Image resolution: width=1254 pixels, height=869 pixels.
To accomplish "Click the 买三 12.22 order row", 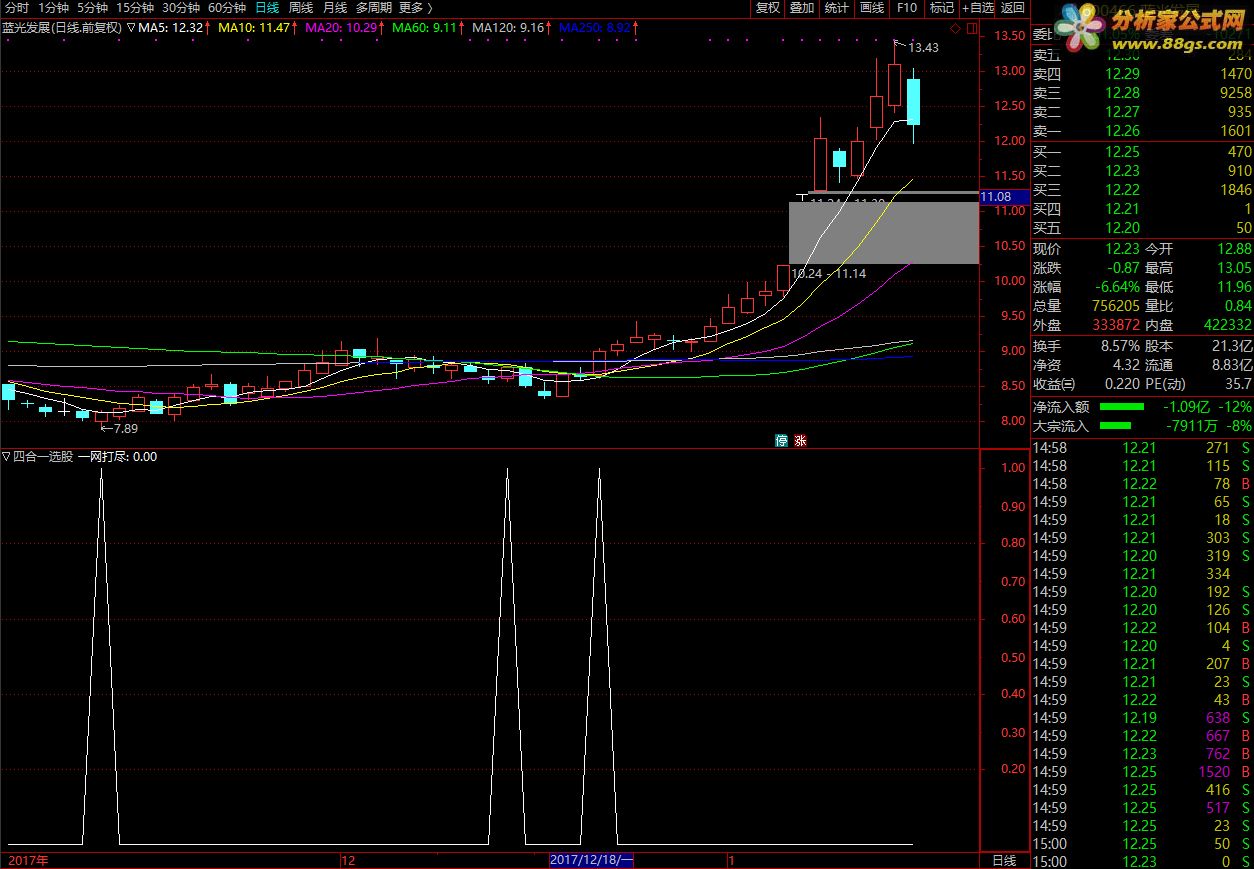I will [1141, 190].
